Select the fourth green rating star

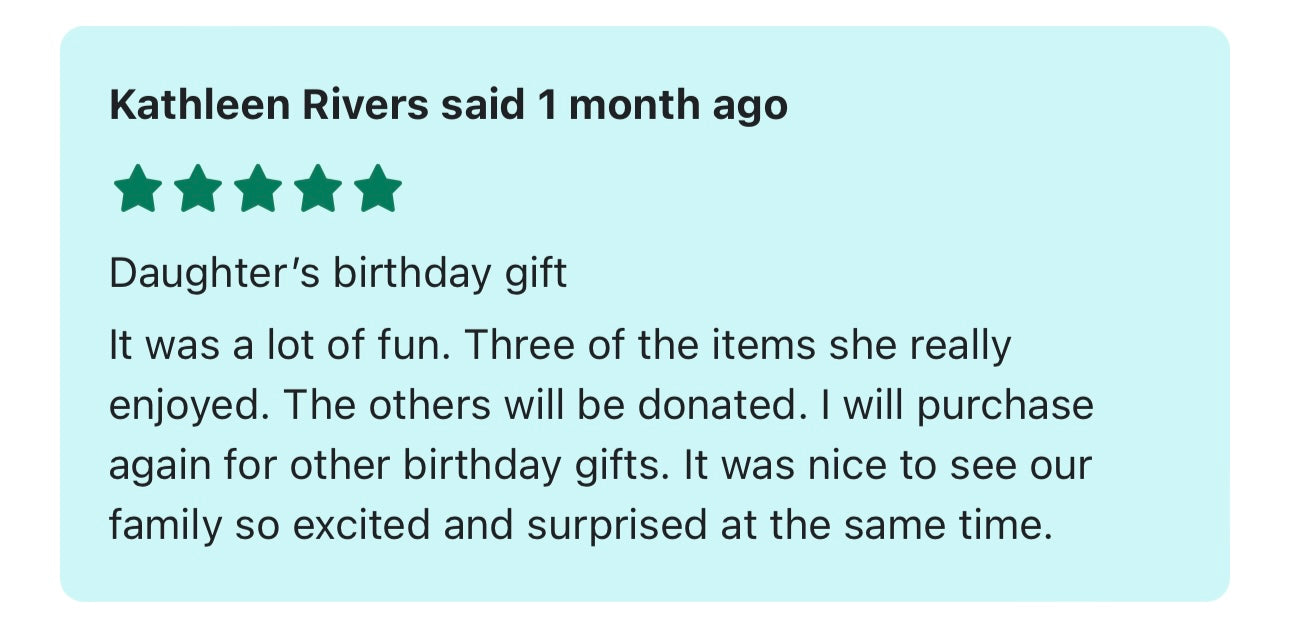click(x=318, y=190)
